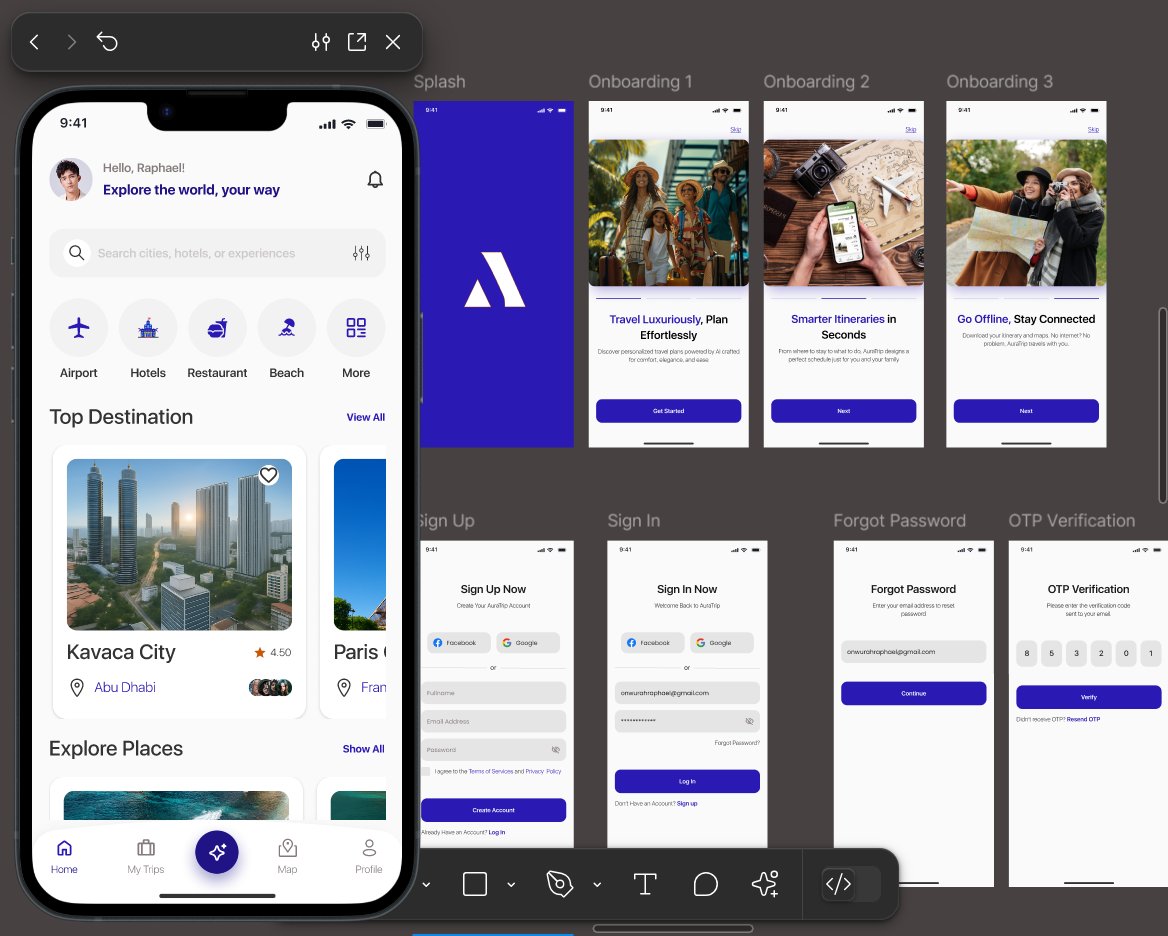The height and width of the screenshot is (936, 1168).
Task: Toggle password visibility in Sign Up frame
Action: pos(556,750)
